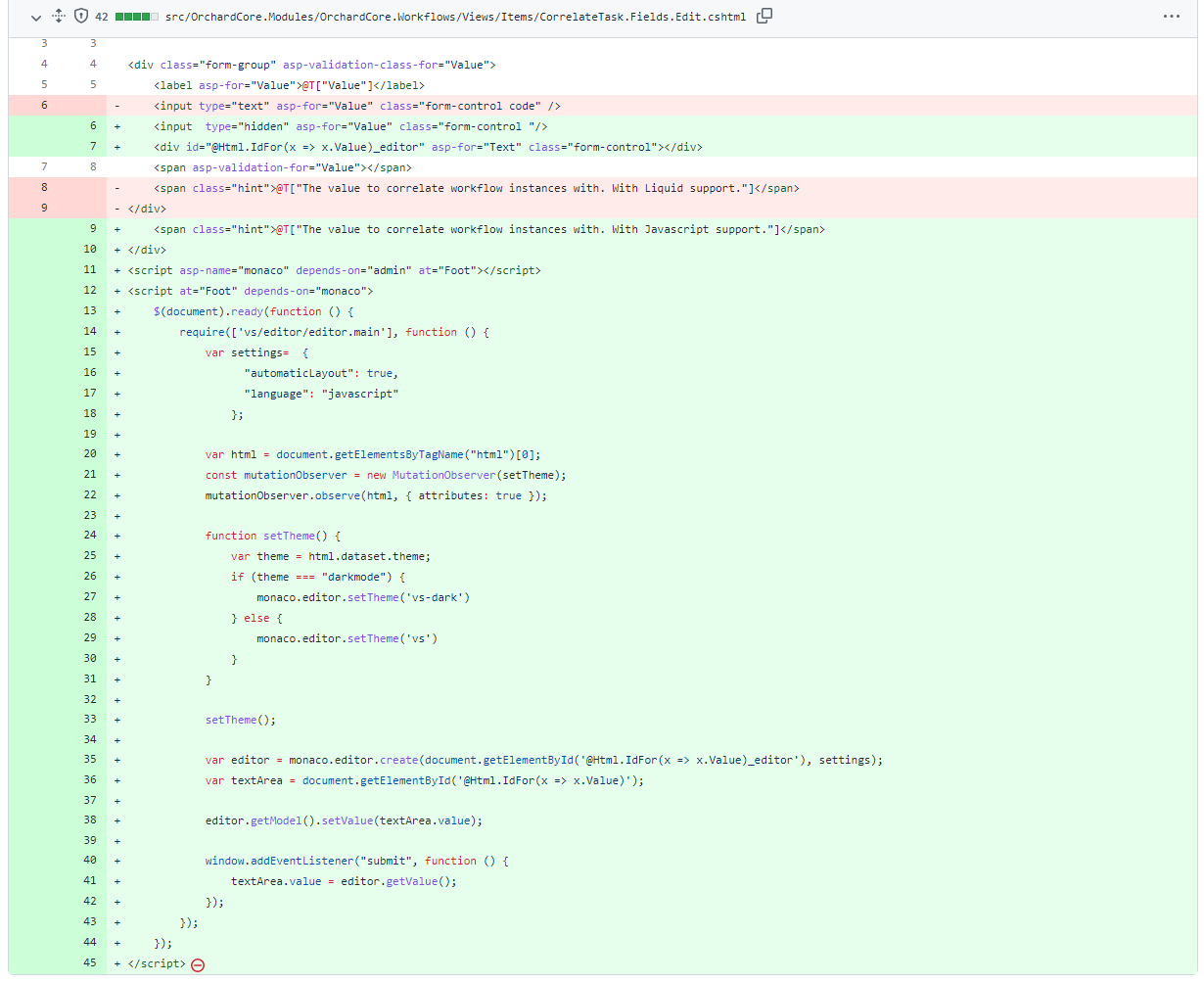1204x983 pixels.
Task: Click line number 13
Action: click(90, 311)
